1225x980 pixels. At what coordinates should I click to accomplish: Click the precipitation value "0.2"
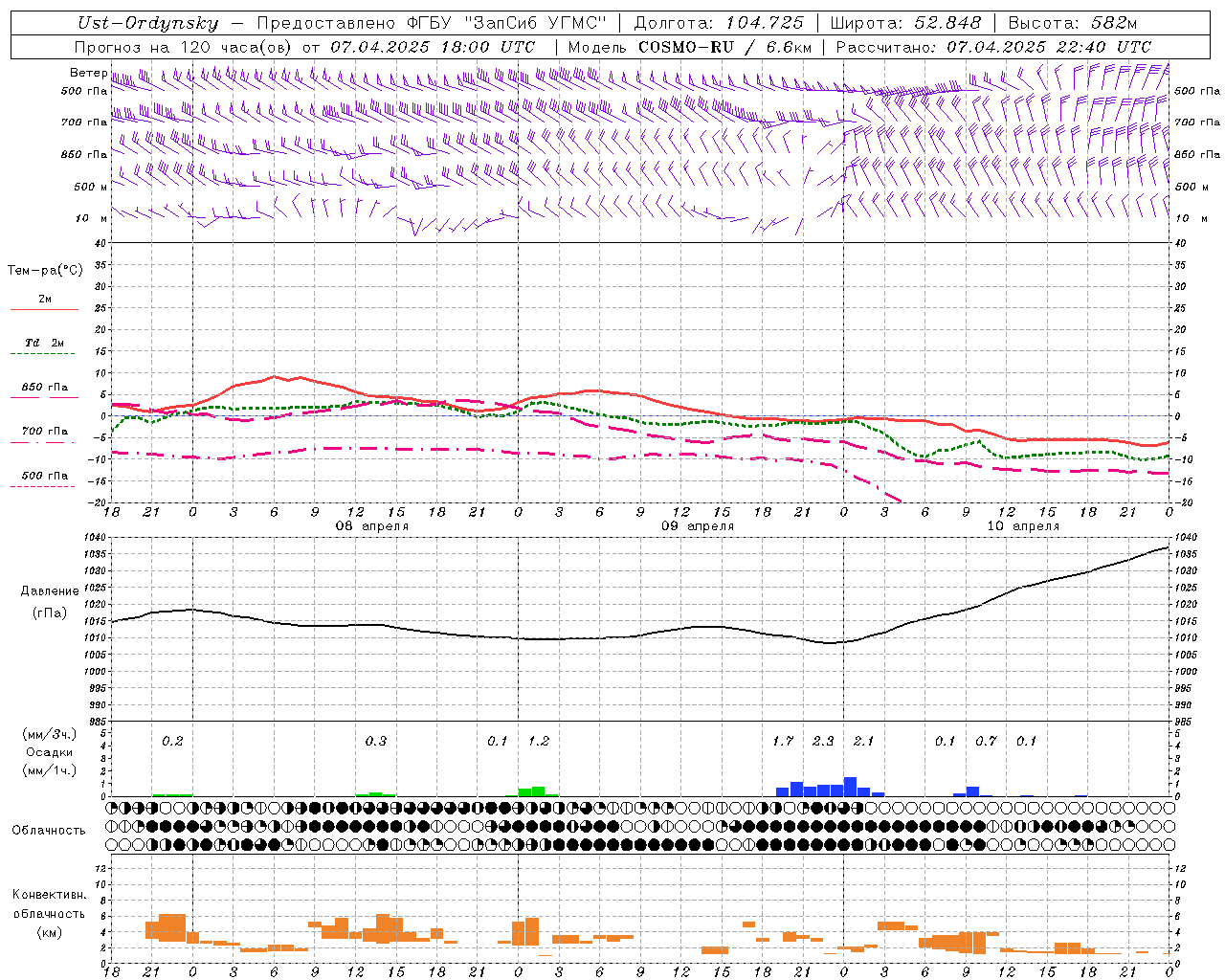(x=172, y=741)
